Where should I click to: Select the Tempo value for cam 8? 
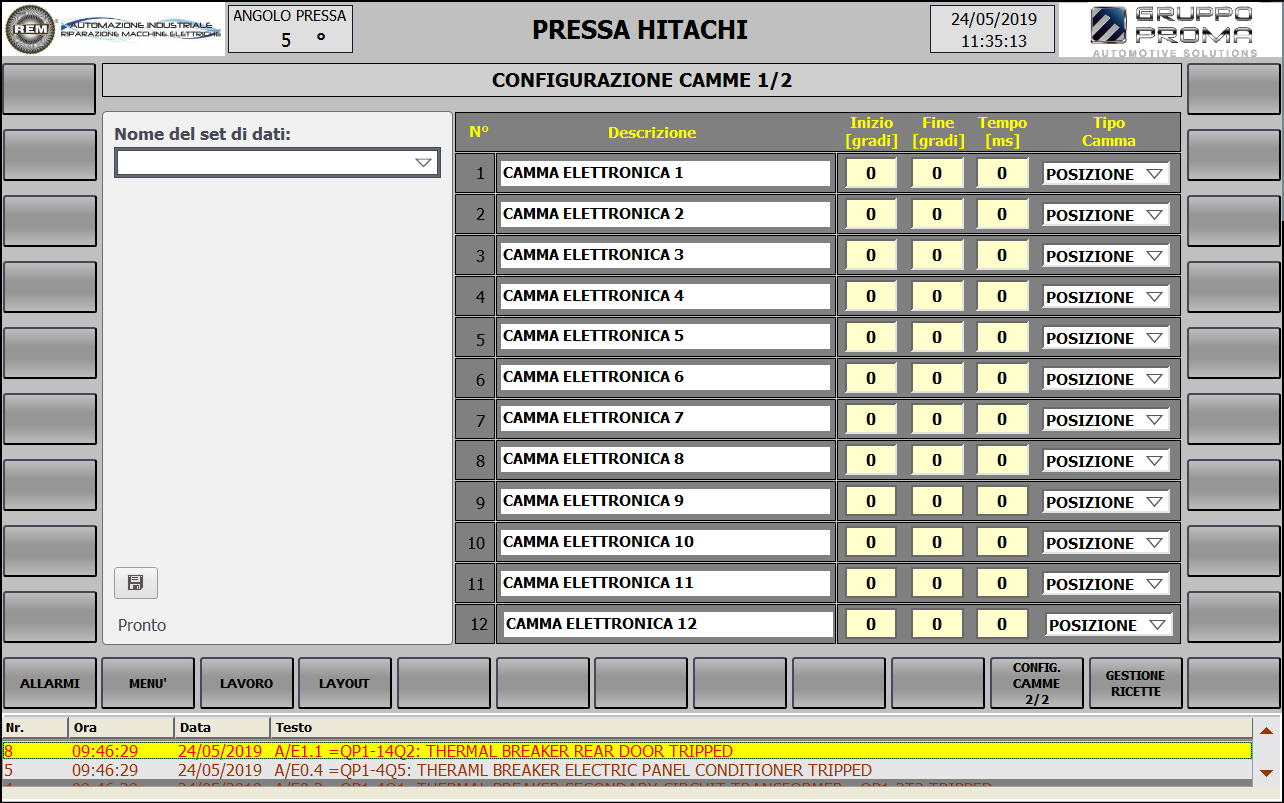[1003, 460]
